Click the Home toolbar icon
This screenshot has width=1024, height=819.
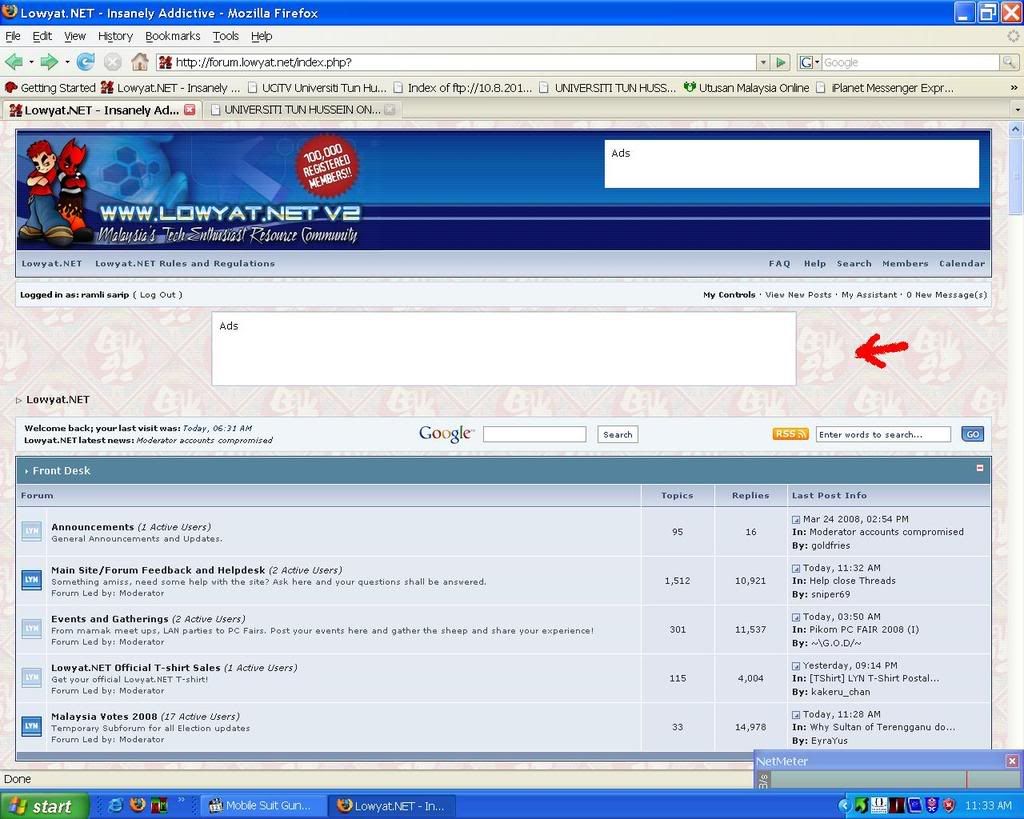(139, 62)
